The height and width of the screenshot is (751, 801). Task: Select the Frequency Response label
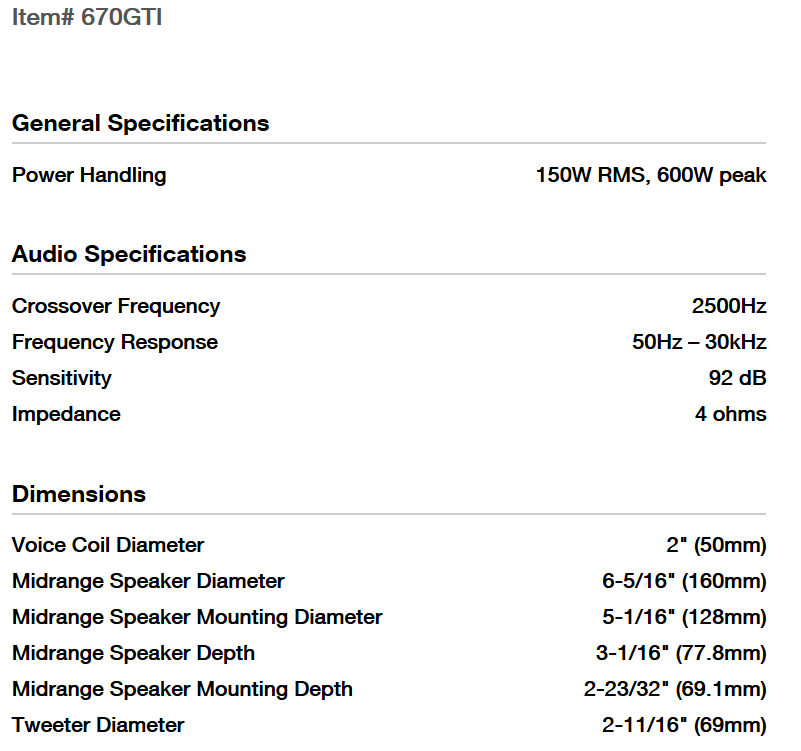[115, 342]
